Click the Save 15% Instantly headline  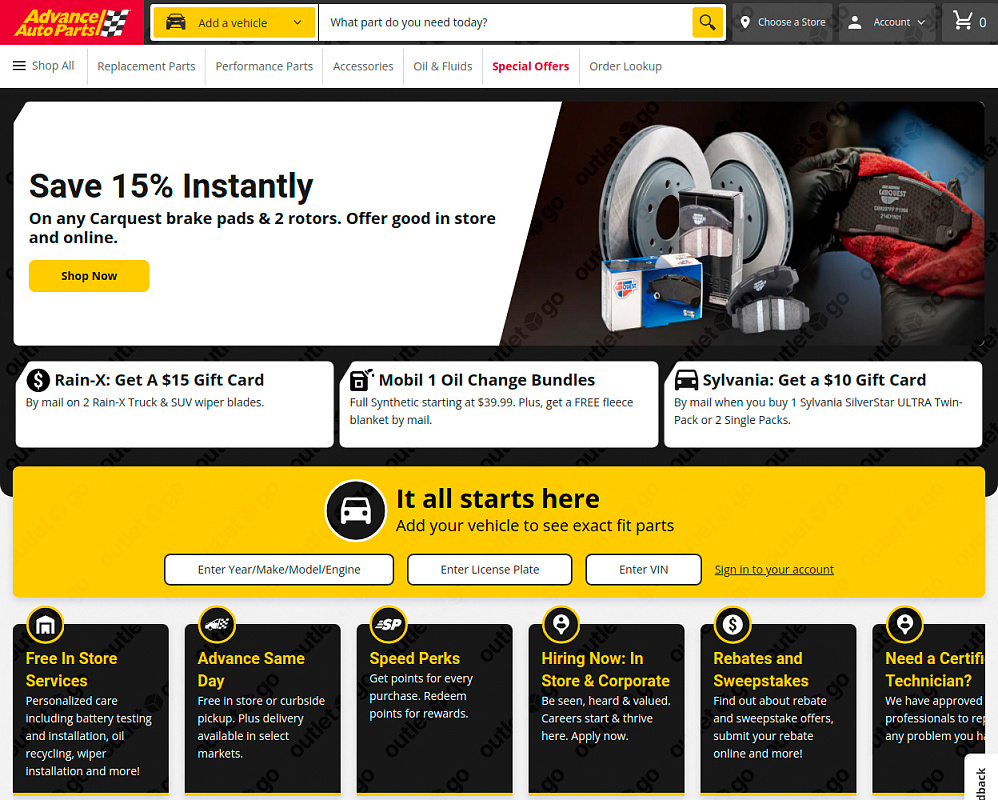point(171,186)
